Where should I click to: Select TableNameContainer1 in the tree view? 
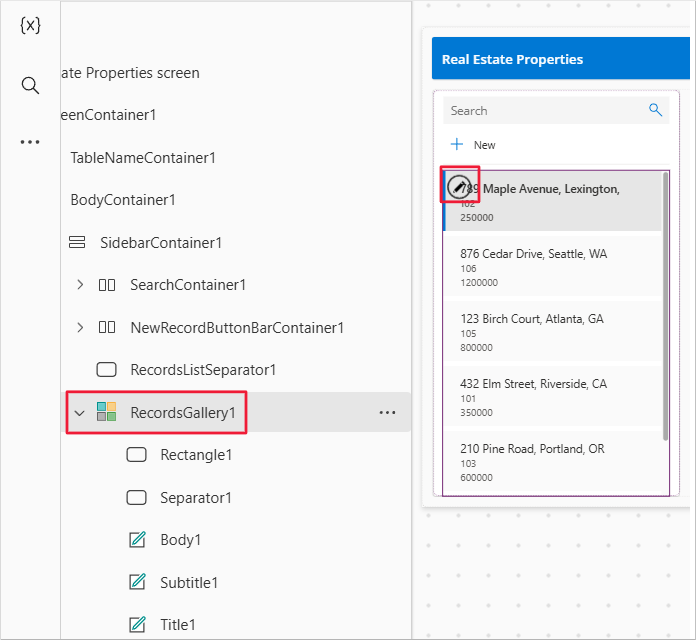(143, 158)
